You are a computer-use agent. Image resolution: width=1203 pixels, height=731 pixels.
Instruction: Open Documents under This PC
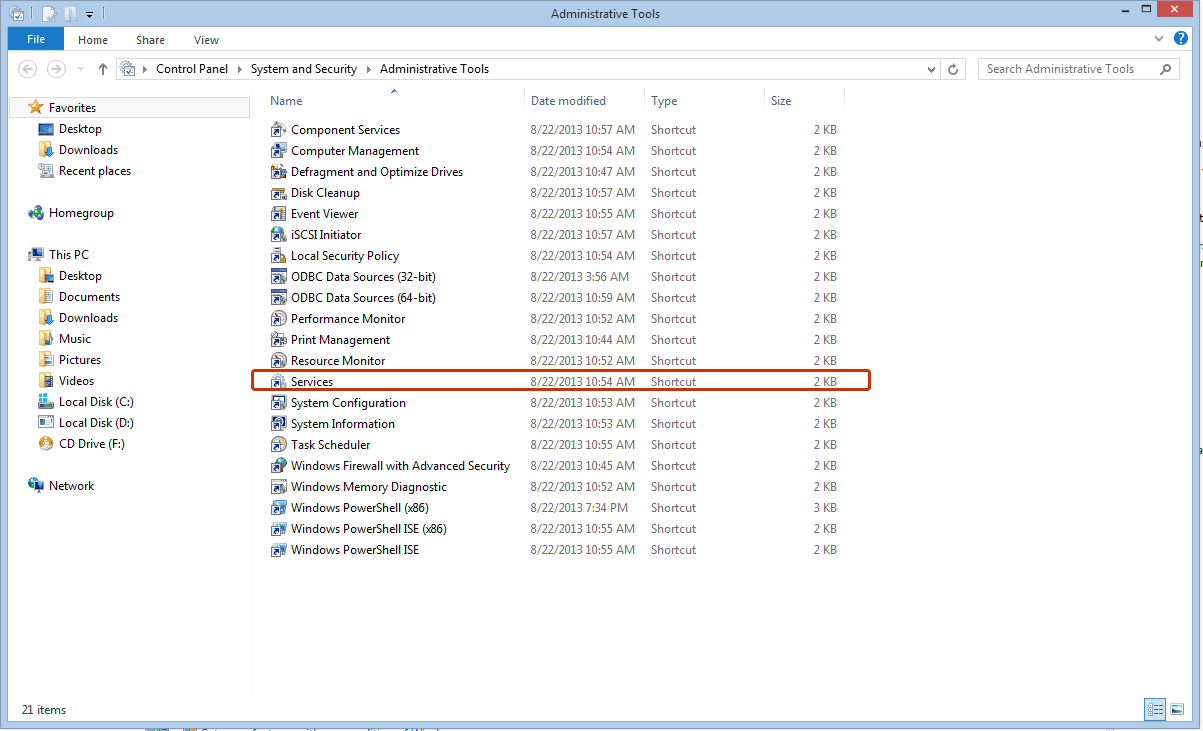coord(89,297)
